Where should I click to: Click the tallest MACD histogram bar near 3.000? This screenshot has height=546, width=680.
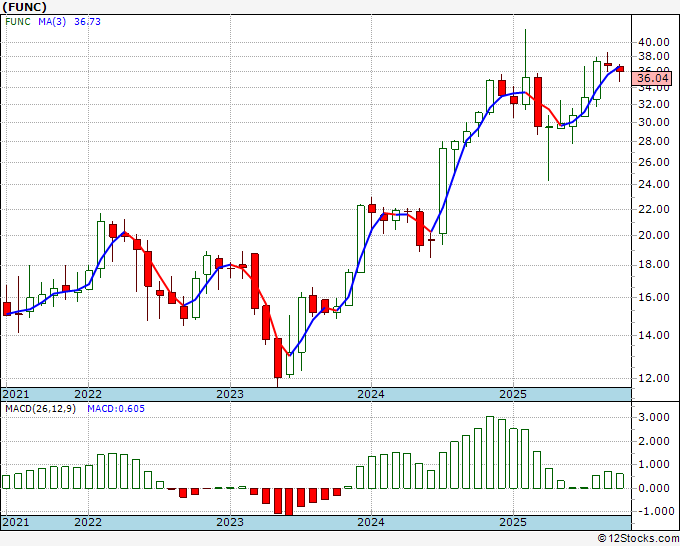490,452
